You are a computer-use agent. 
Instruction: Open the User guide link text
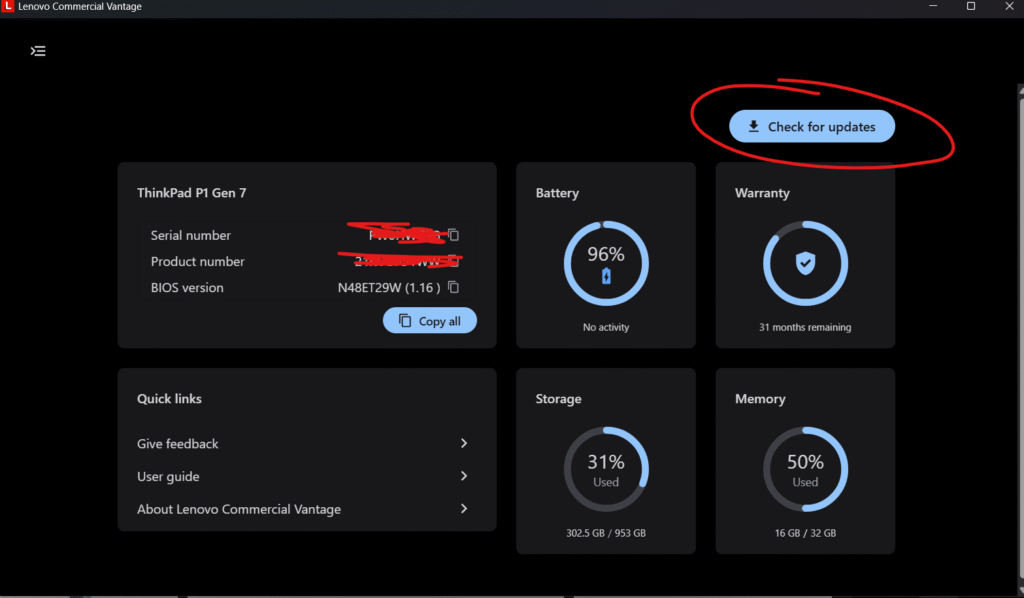point(168,477)
